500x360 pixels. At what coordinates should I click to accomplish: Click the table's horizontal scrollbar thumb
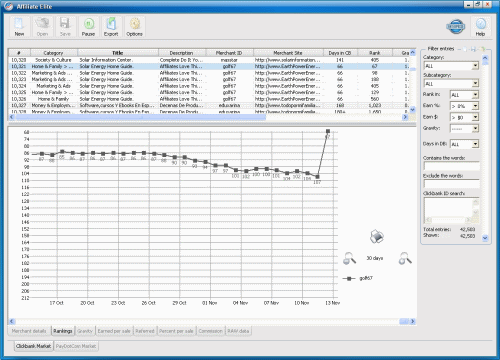coord(141,117)
